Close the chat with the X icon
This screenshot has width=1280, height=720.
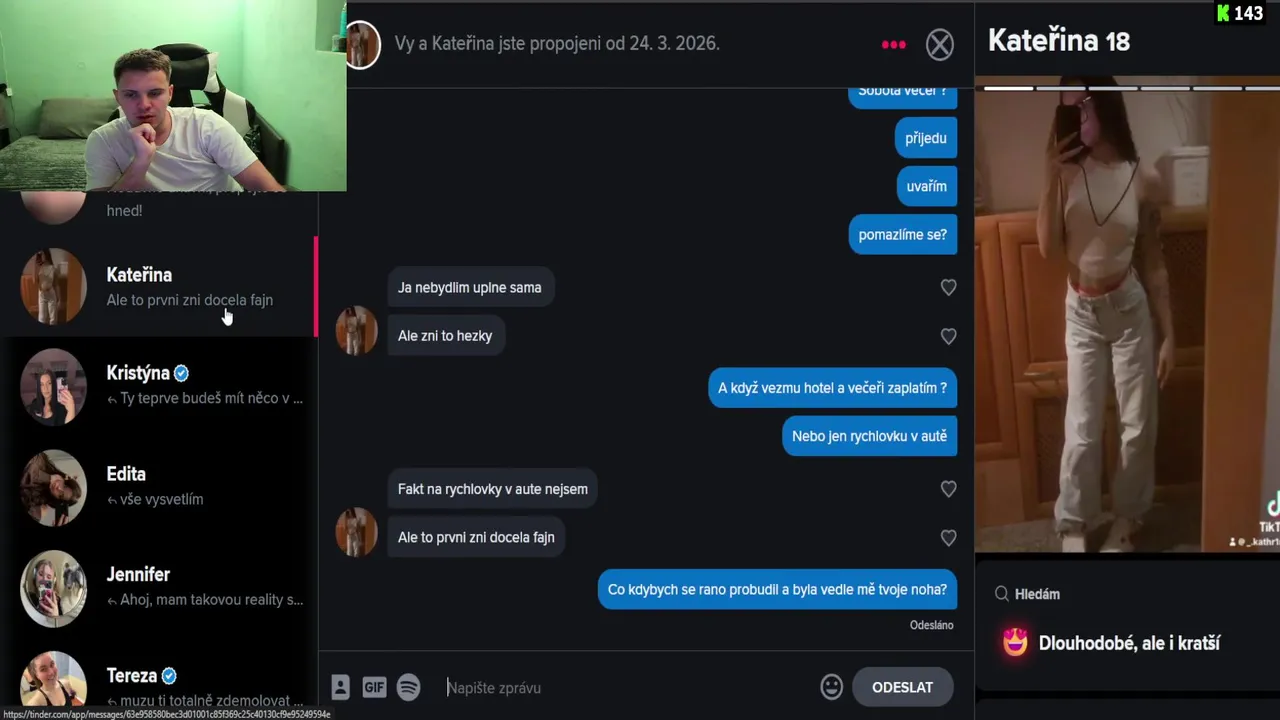[940, 44]
